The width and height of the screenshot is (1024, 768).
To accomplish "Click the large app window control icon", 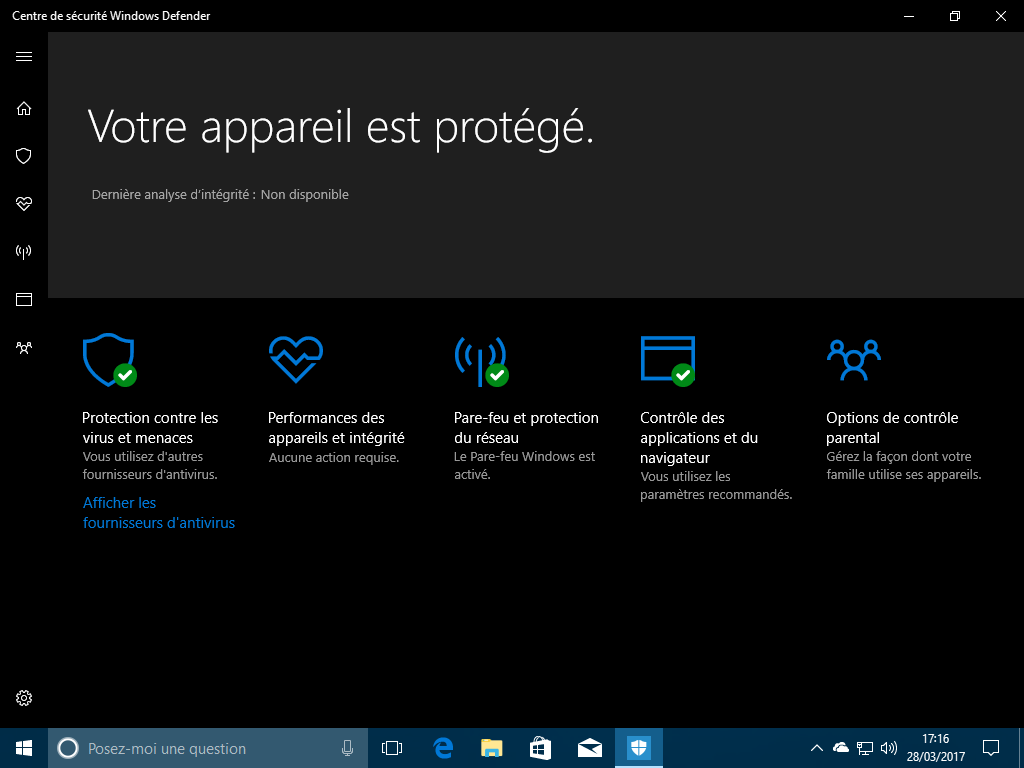I will click(x=667, y=360).
